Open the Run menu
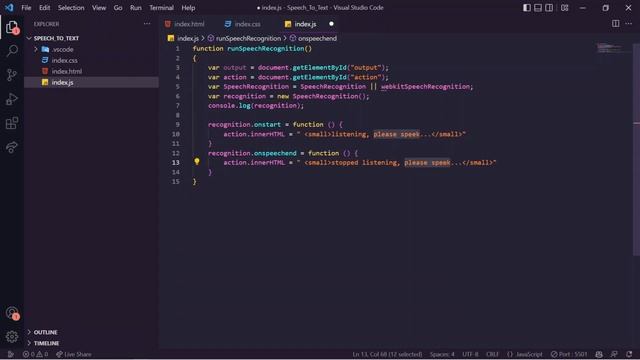 (136, 8)
